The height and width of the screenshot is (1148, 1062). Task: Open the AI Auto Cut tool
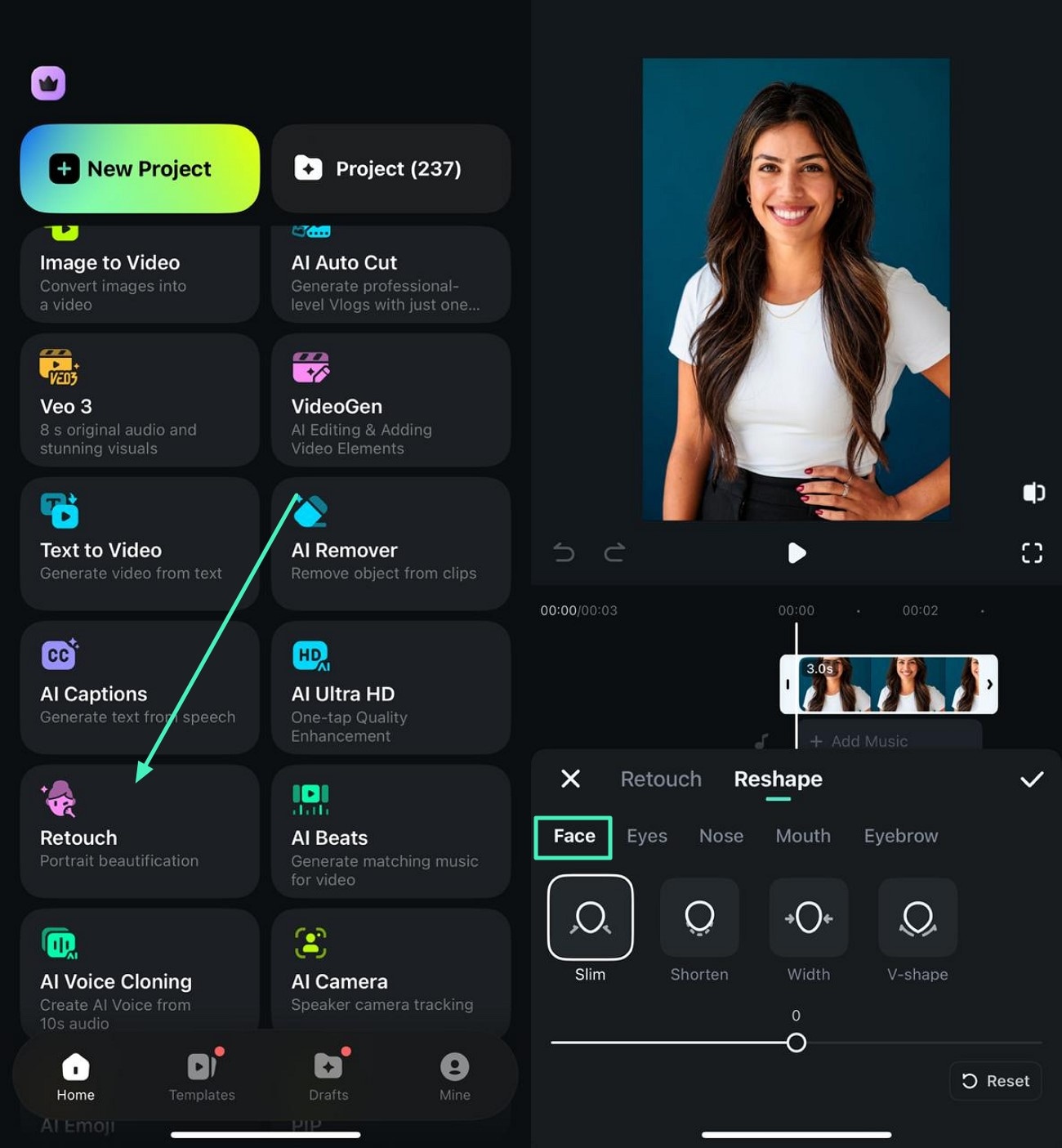coord(391,274)
